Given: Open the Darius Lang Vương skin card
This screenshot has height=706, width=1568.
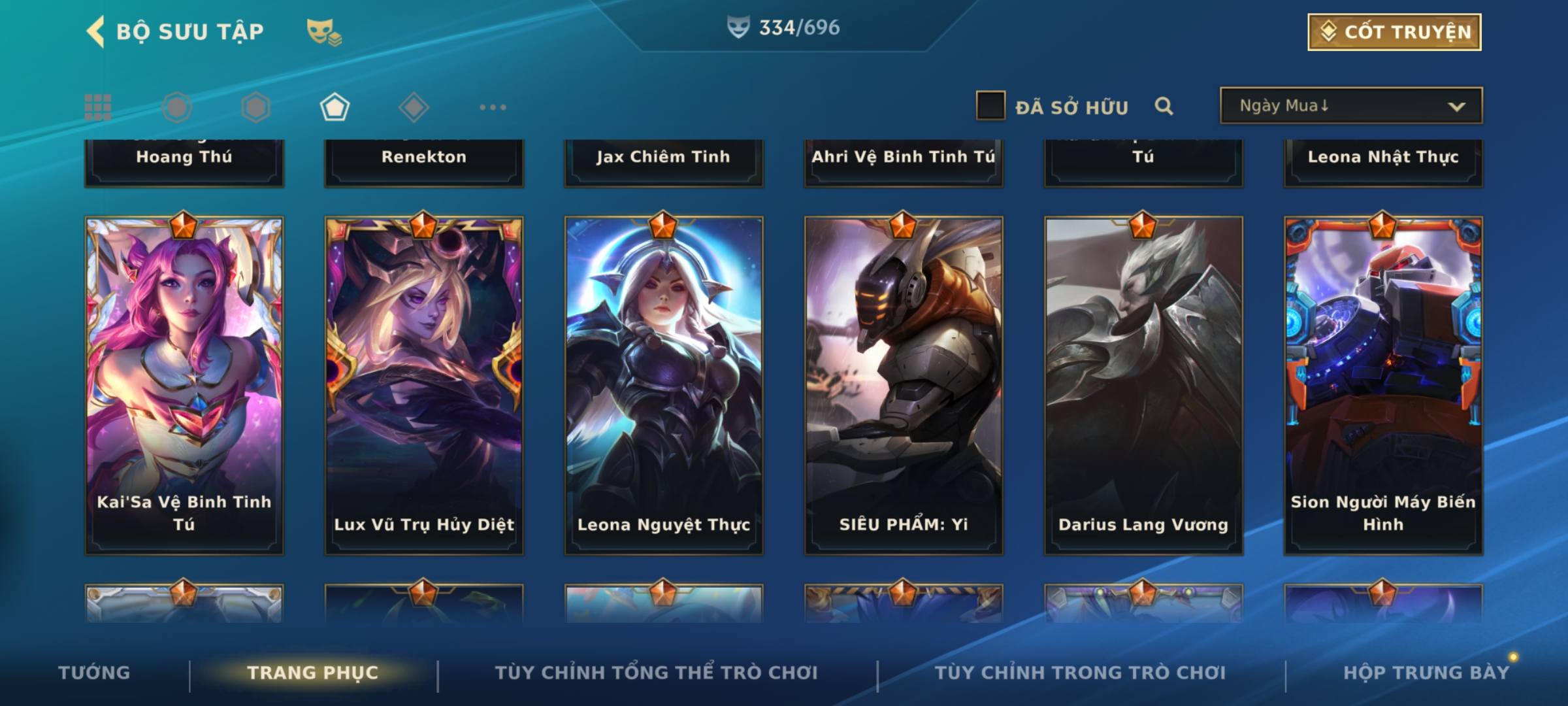Looking at the screenshot, I should [x=1143, y=386].
